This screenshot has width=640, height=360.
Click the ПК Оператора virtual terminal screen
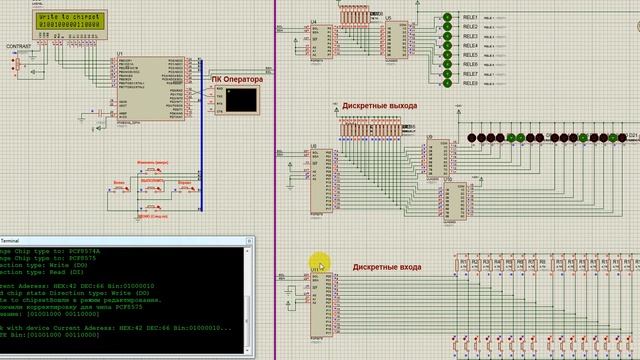pos(241,100)
